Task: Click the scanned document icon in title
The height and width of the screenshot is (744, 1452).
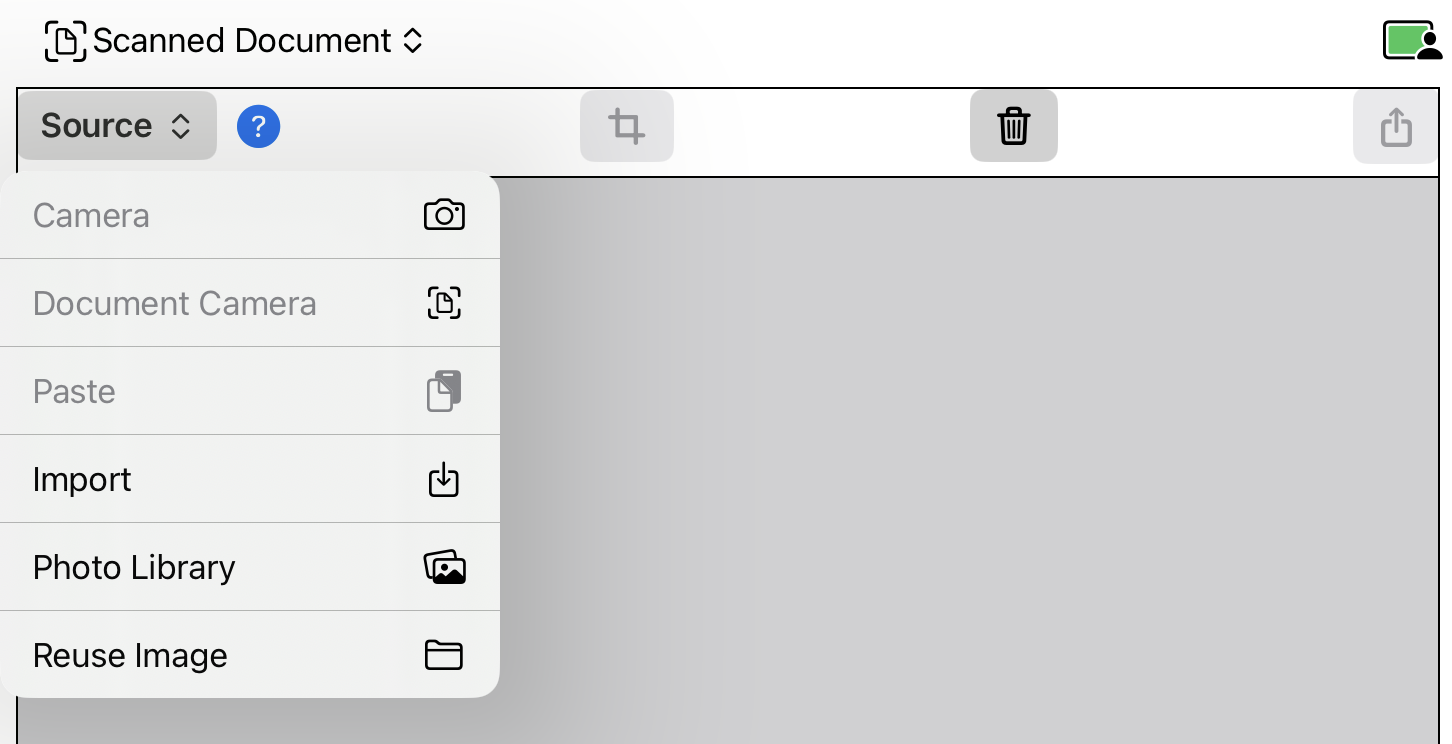Action: click(65, 41)
